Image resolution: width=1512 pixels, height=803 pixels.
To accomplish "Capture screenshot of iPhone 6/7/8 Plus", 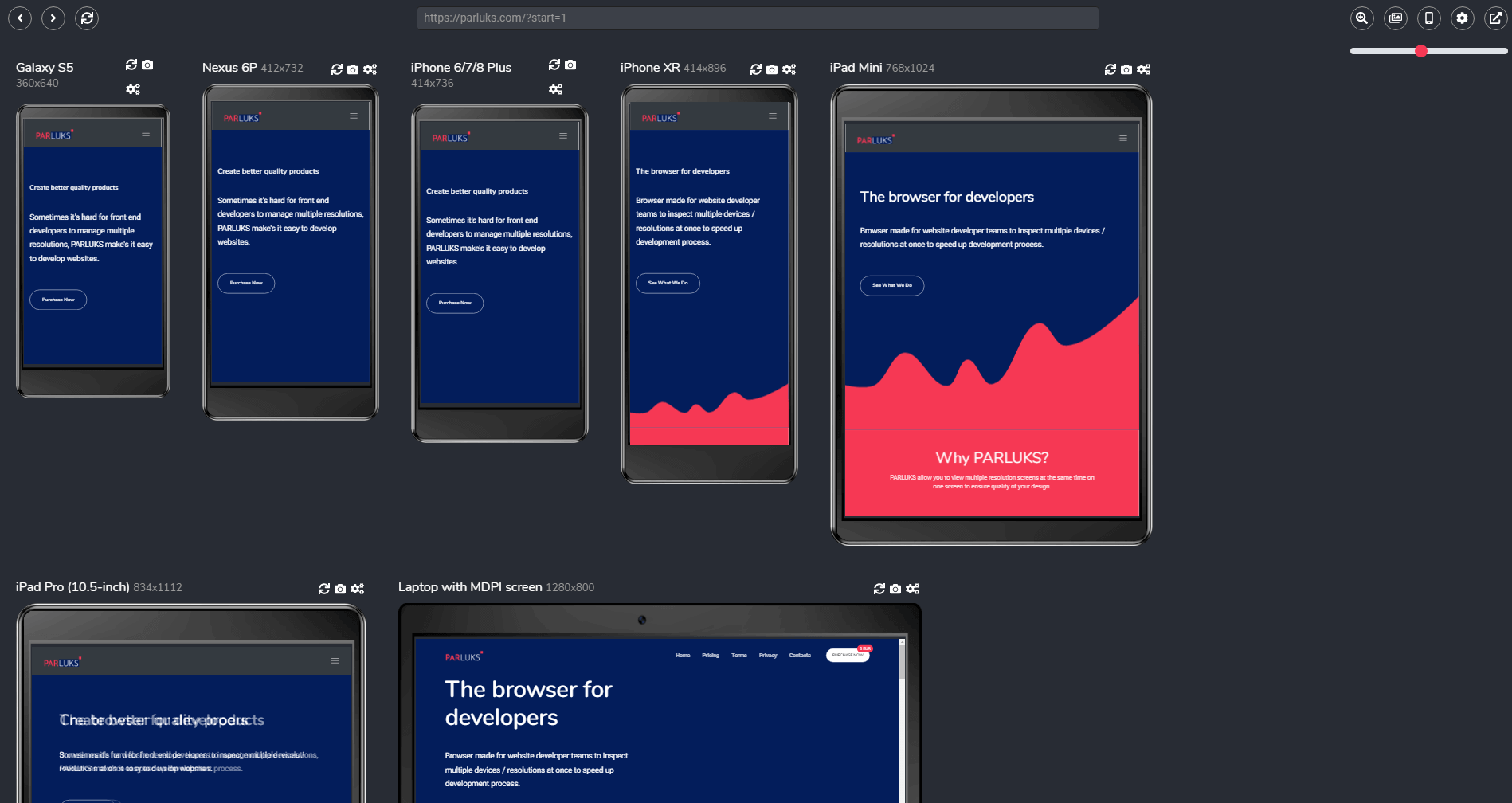I will [x=570, y=65].
